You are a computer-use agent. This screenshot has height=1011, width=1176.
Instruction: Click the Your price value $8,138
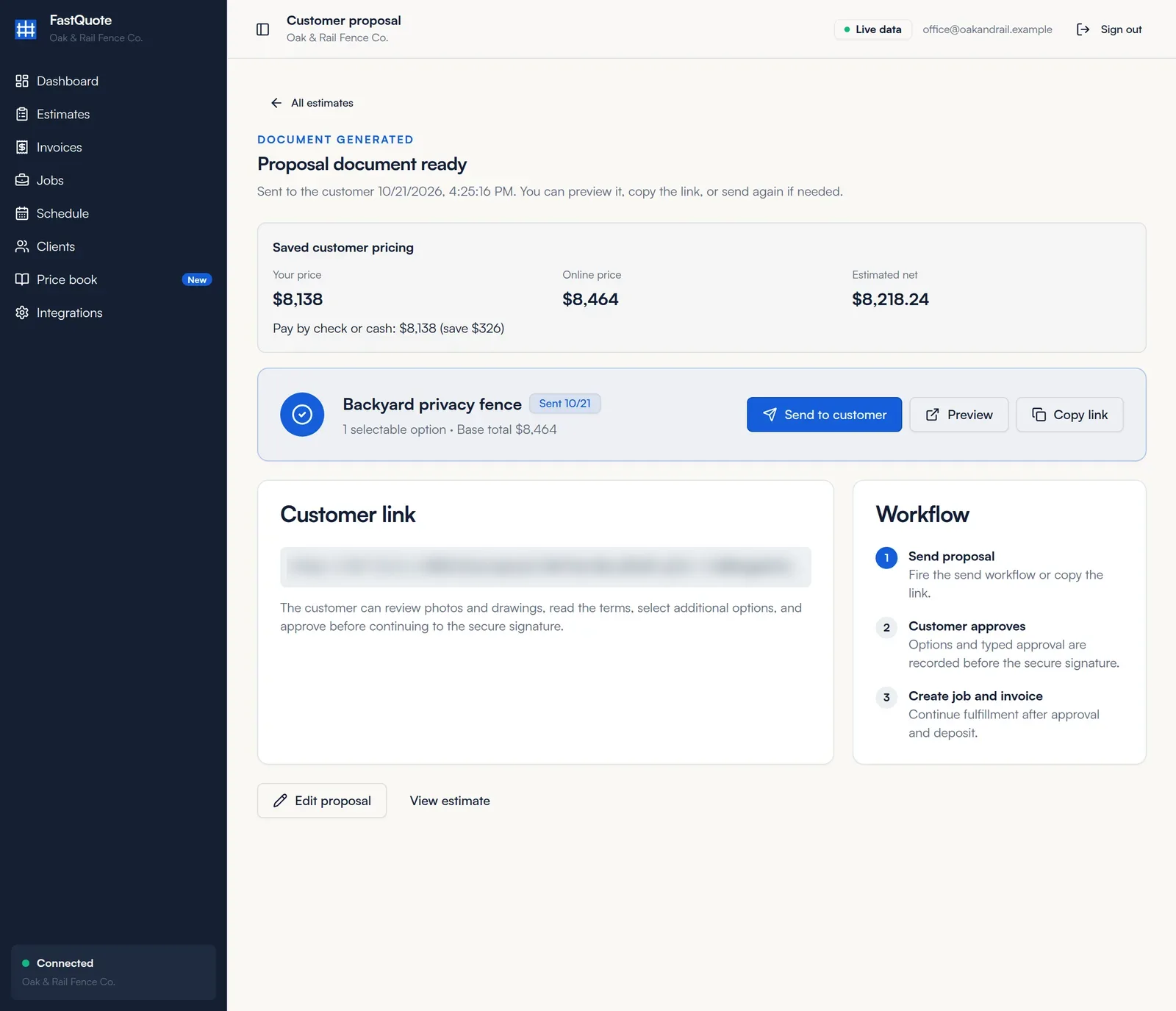point(298,299)
